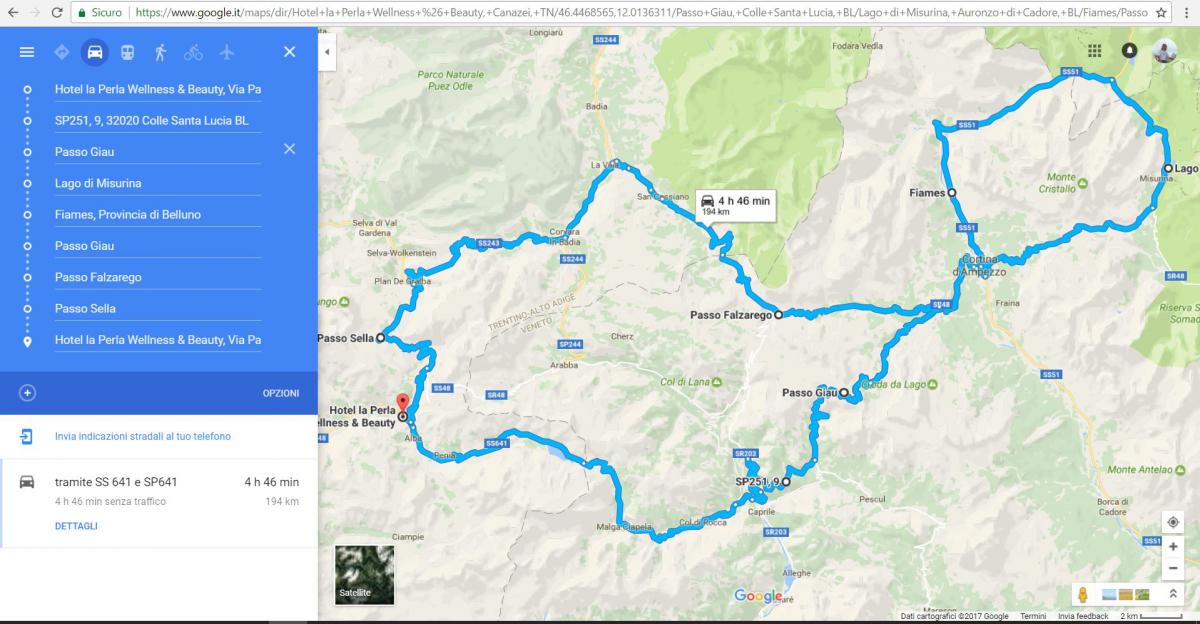Send directions to your phone

(142, 436)
